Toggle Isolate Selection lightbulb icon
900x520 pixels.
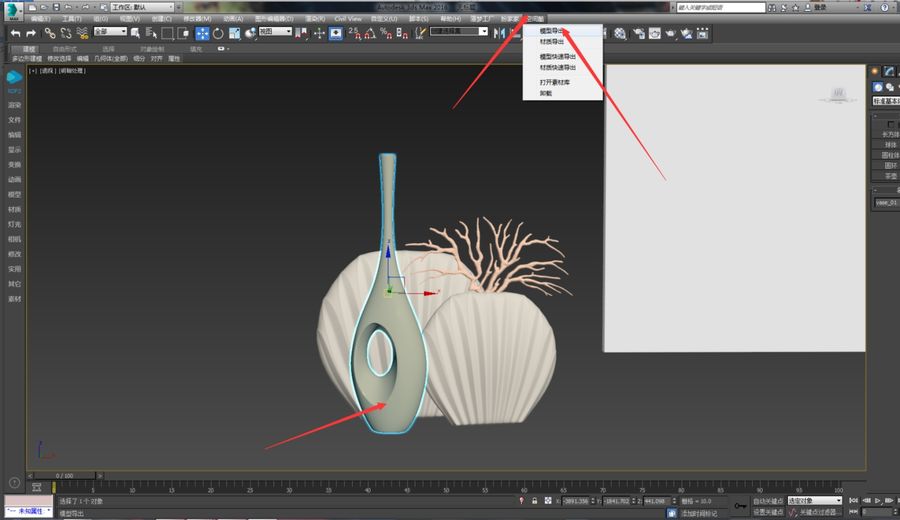pyautogui.click(x=521, y=501)
